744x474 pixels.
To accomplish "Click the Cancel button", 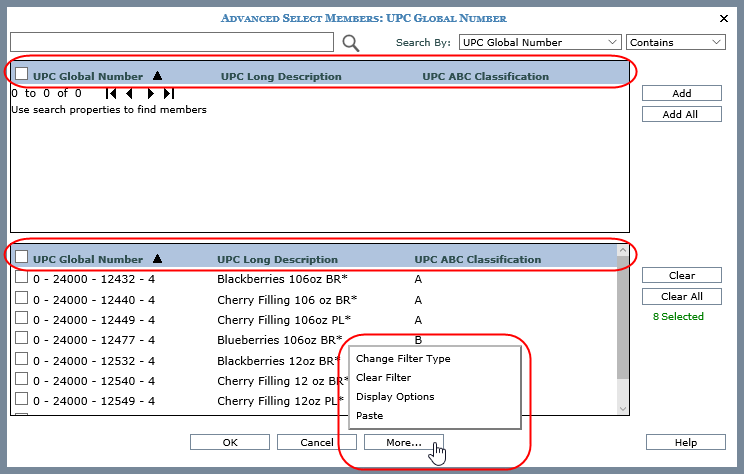I will pyautogui.click(x=316, y=442).
